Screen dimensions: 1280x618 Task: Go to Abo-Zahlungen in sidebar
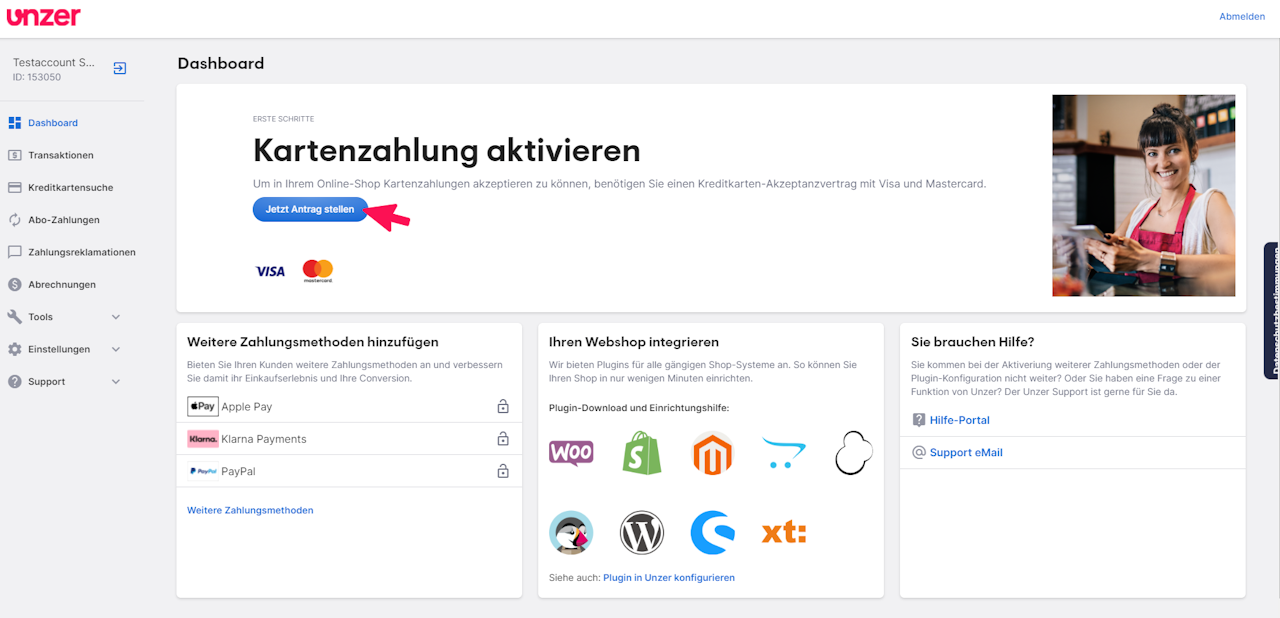[x=64, y=220]
